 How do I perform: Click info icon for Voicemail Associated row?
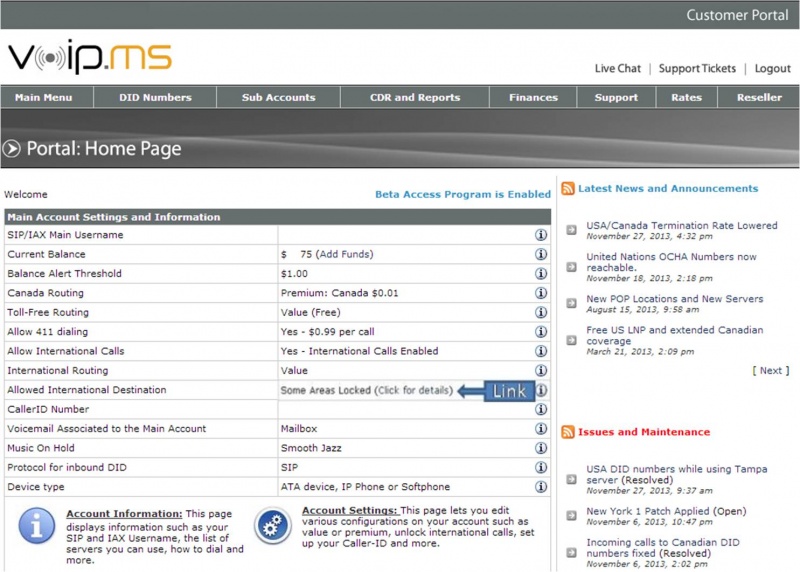click(x=541, y=429)
